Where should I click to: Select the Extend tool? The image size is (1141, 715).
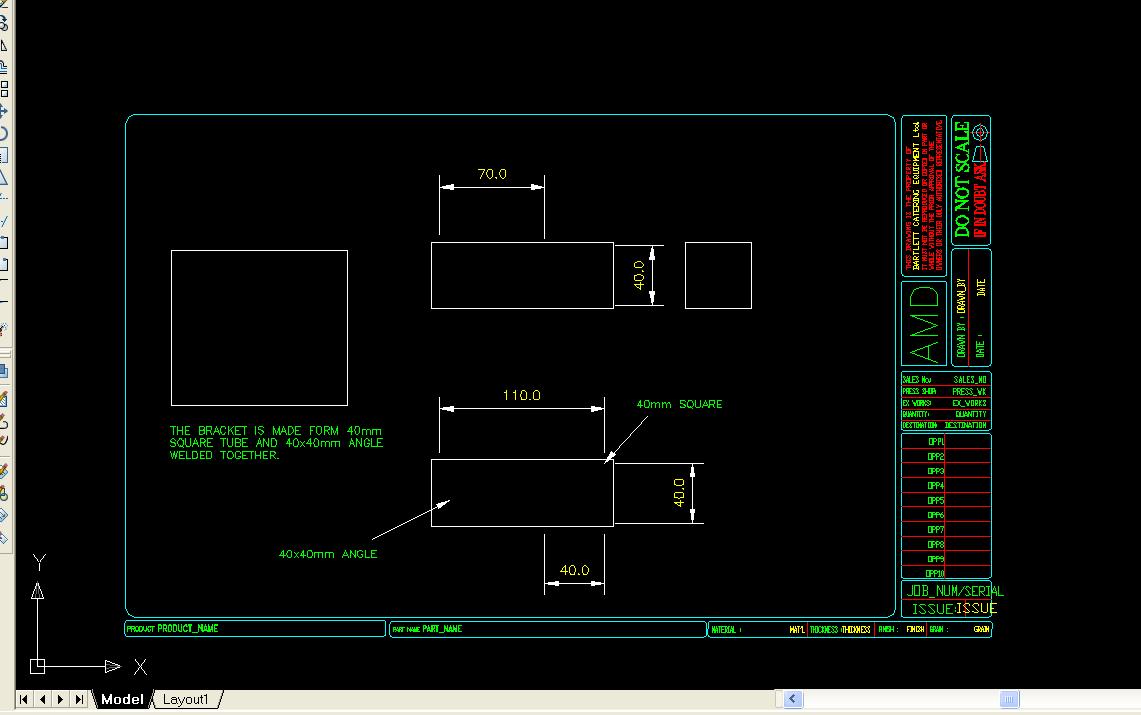(4, 220)
